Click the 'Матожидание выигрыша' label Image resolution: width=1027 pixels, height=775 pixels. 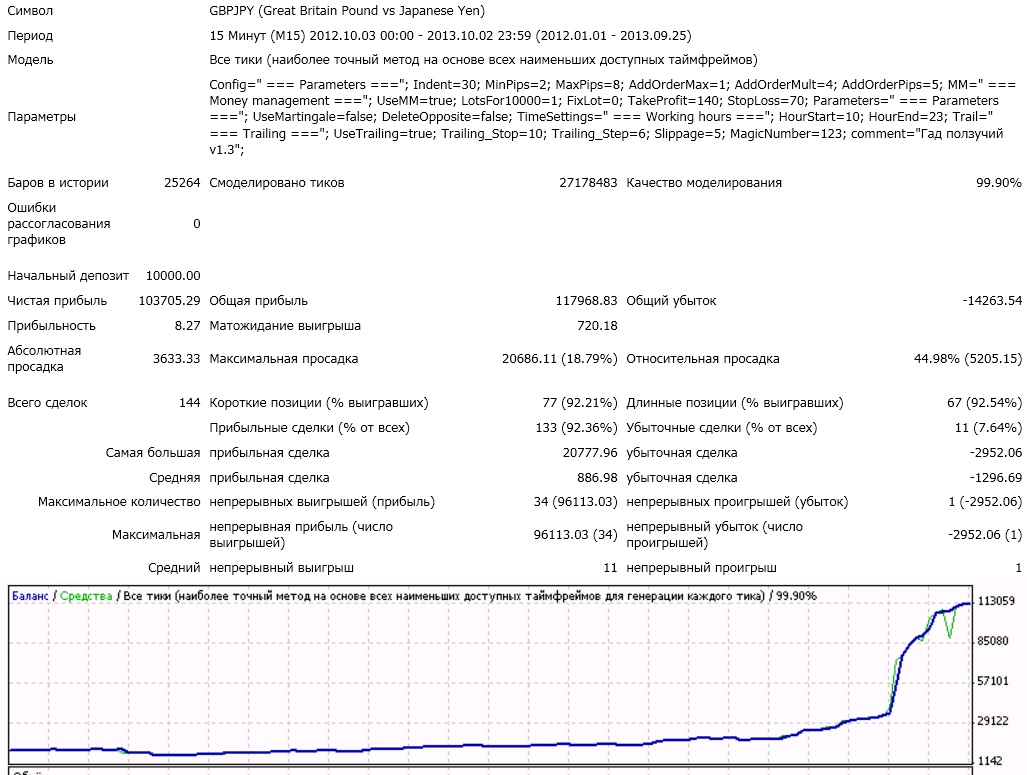point(285,326)
